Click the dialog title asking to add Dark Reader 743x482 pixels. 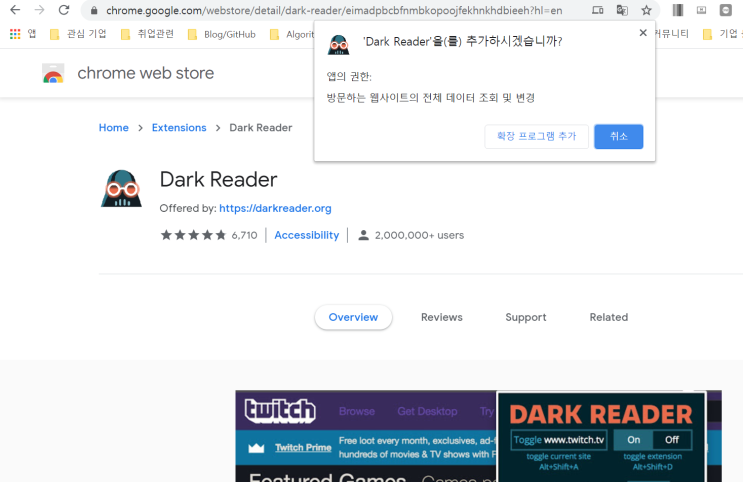tap(462, 42)
